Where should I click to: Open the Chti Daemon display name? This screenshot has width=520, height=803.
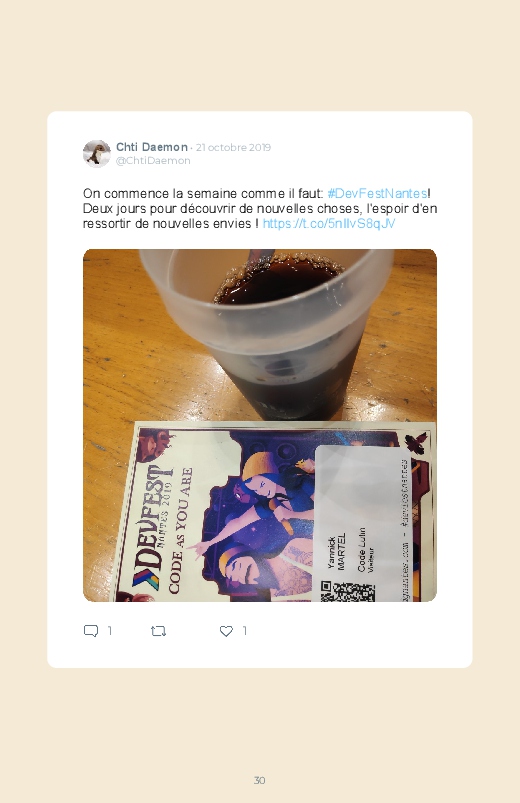click(x=152, y=147)
